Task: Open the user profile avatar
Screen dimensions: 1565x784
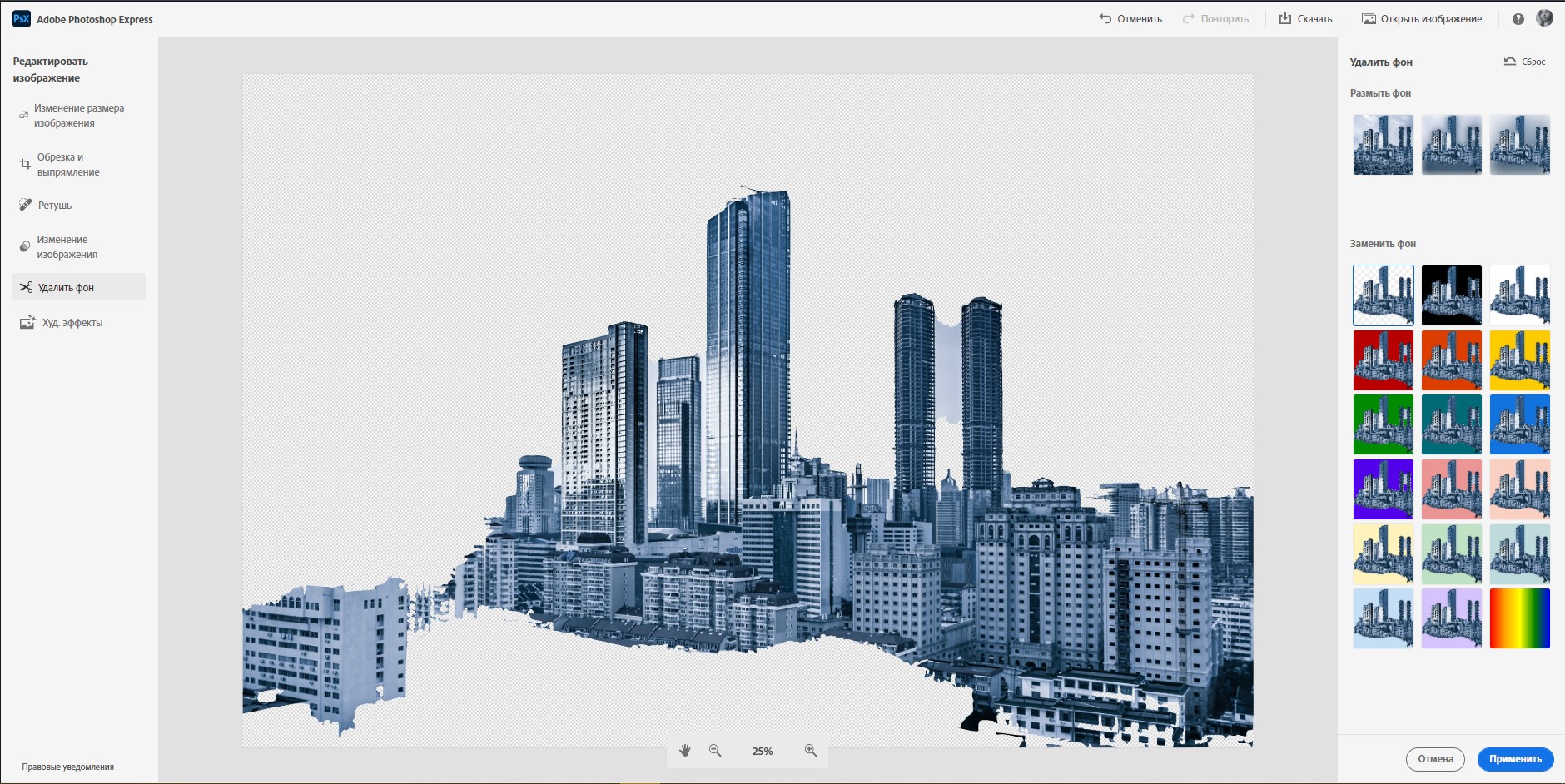Action: click(x=1544, y=18)
